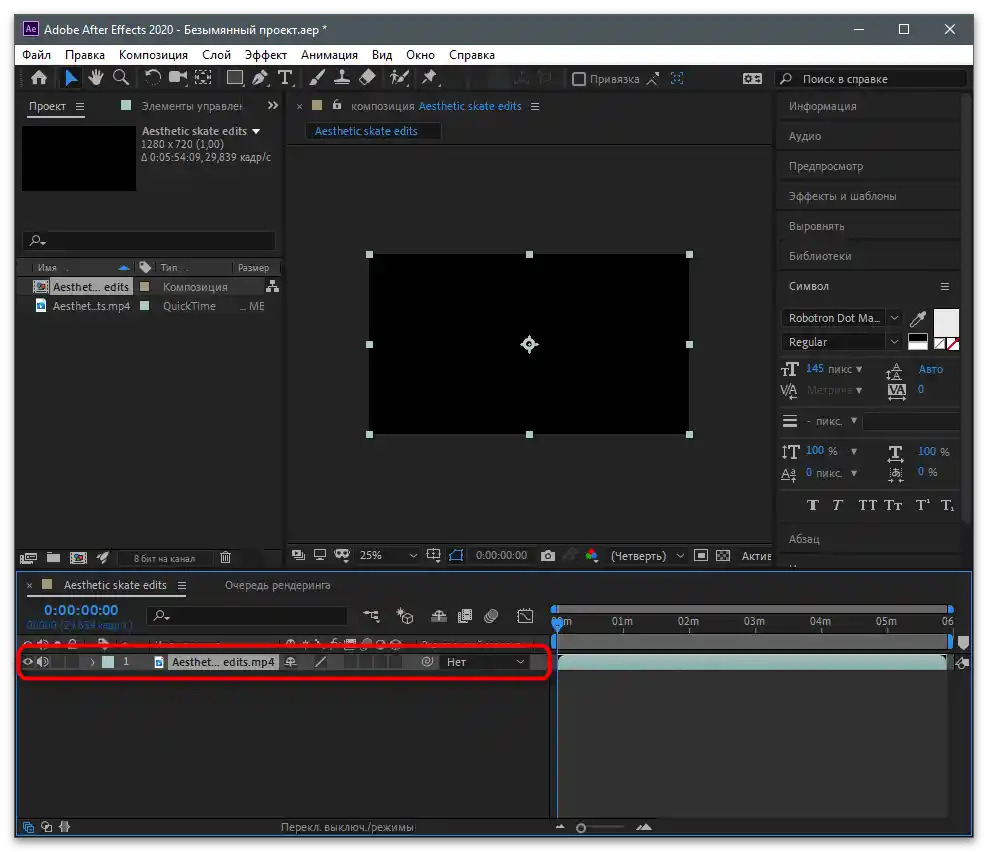988x852 pixels.
Task: Click the white fill color swatch
Action: (x=946, y=322)
